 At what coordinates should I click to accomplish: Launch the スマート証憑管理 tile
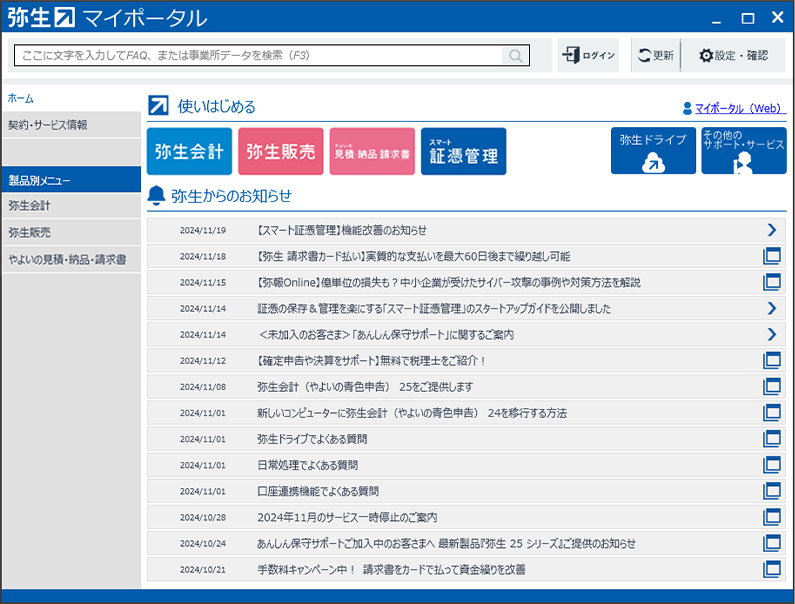(x=463, y=151)
